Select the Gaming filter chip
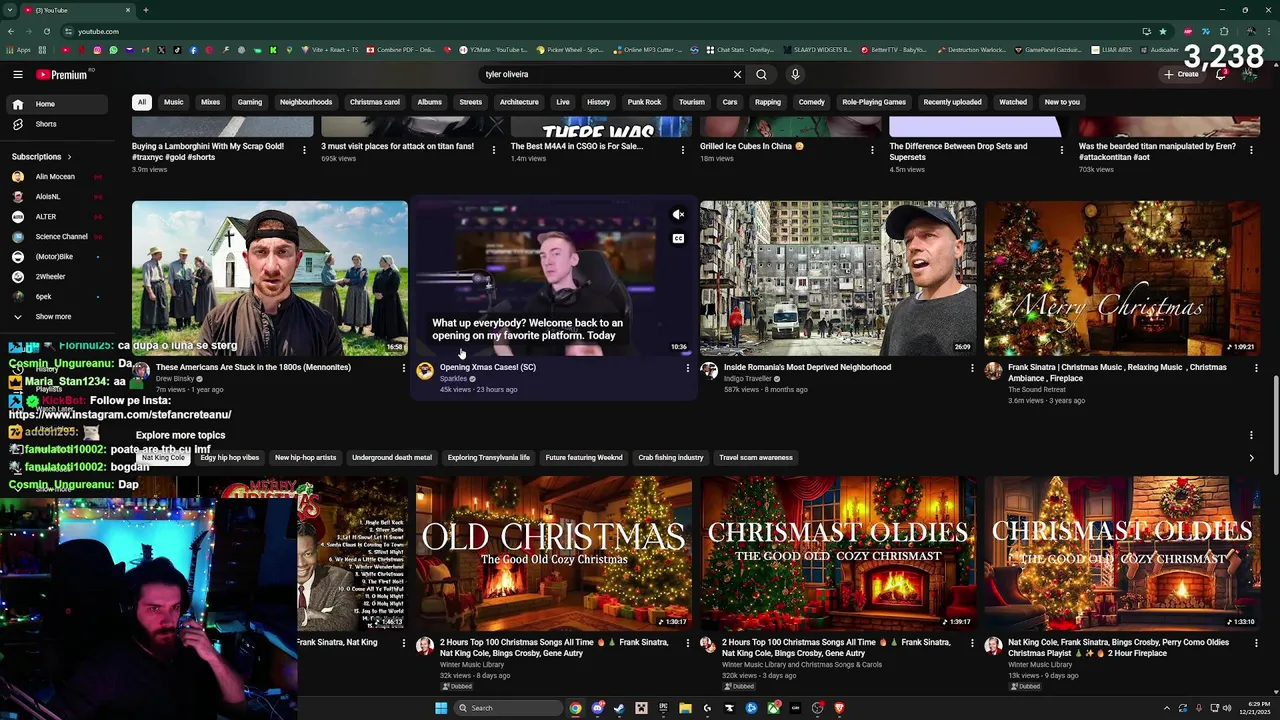 pos(250,102)
